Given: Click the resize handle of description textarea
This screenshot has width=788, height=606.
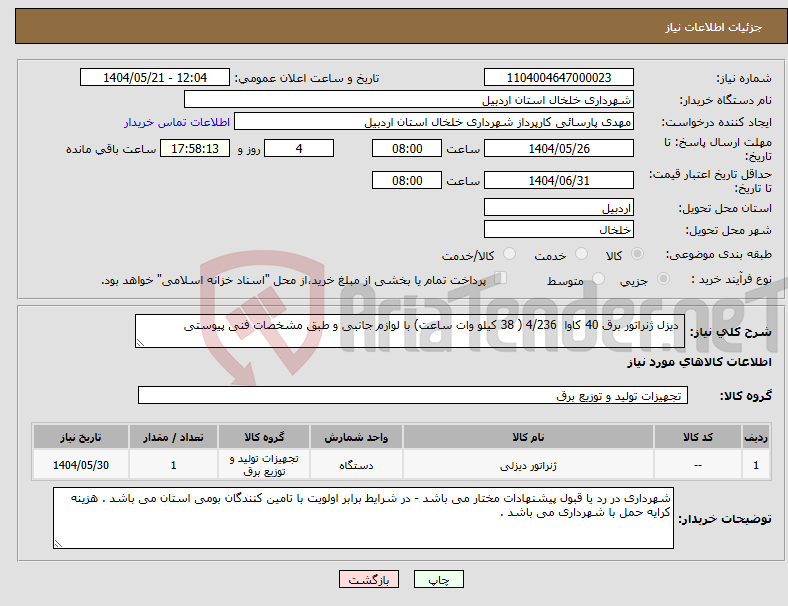Looking at the screenshot, I should coord(140,343).
